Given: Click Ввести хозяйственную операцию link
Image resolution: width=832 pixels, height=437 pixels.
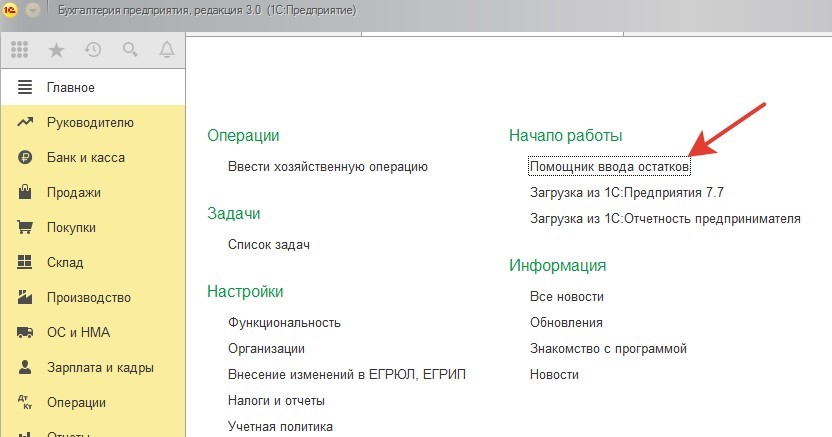Looking at the screenshot, I should point(327,166).
